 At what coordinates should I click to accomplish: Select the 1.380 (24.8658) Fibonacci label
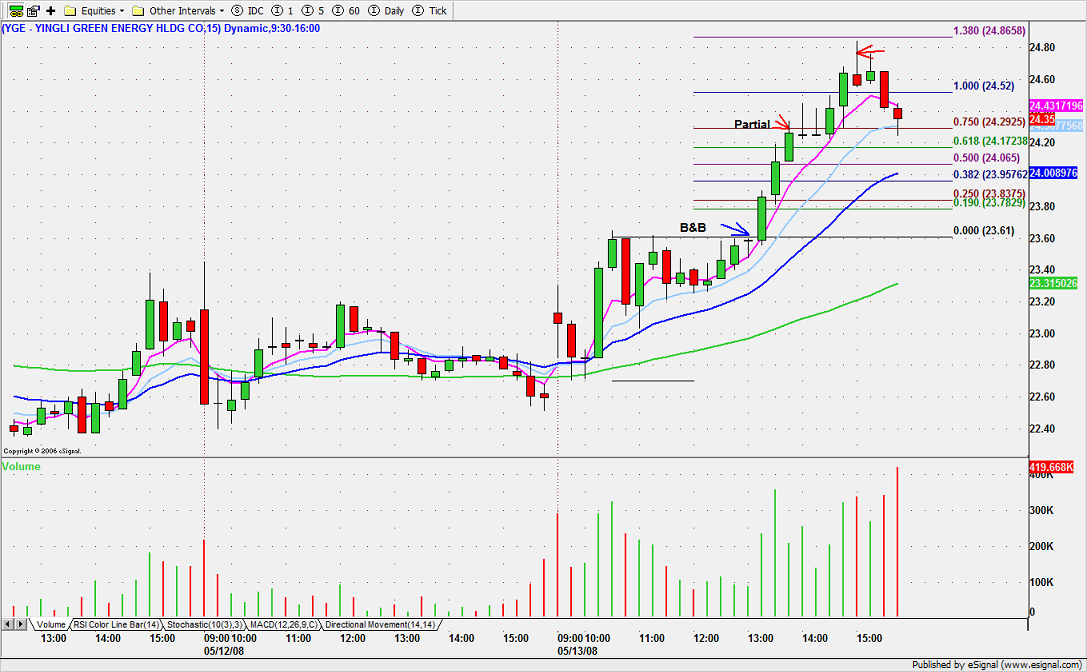point(989,31)
